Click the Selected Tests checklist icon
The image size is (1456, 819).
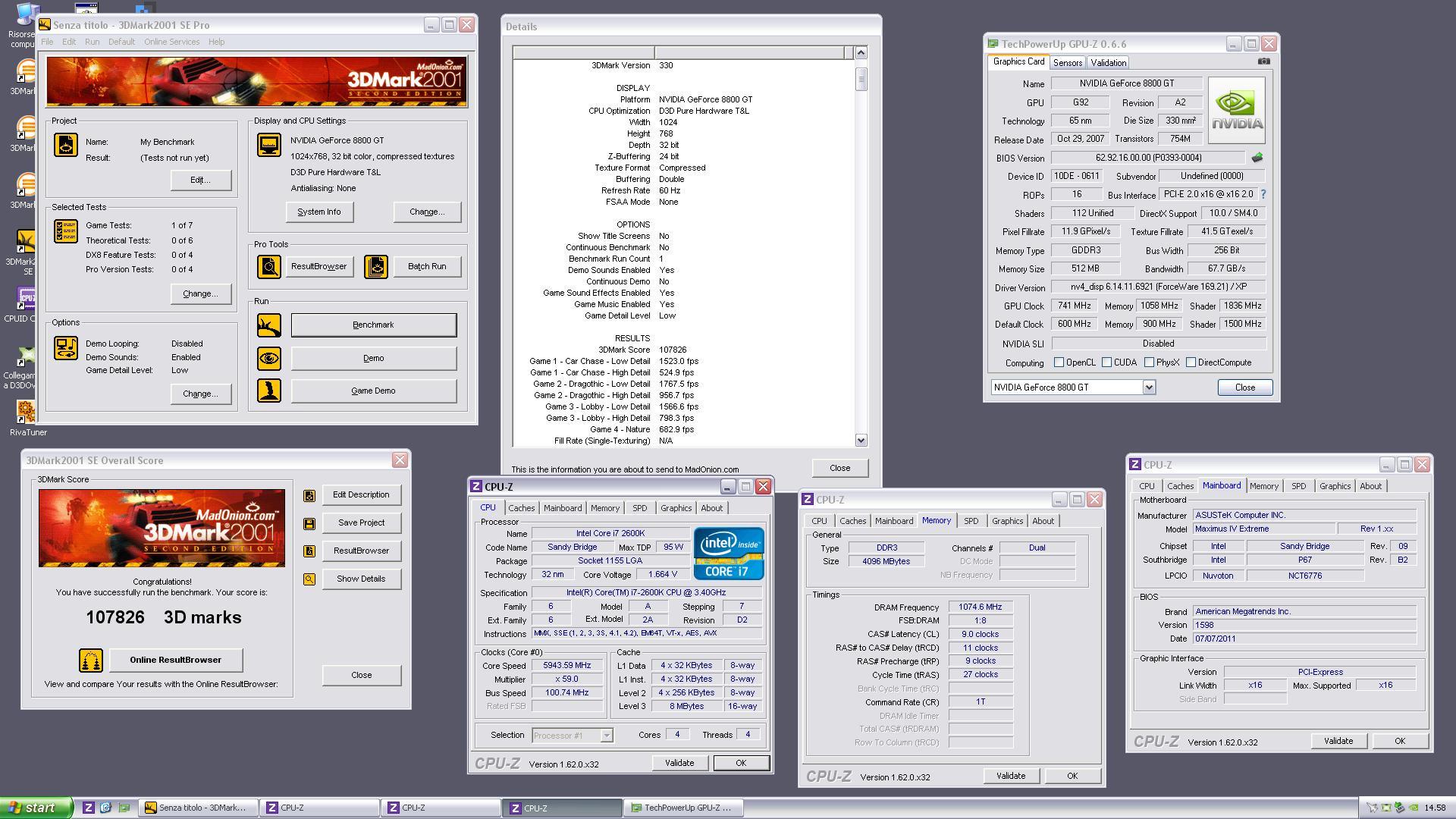66,231
